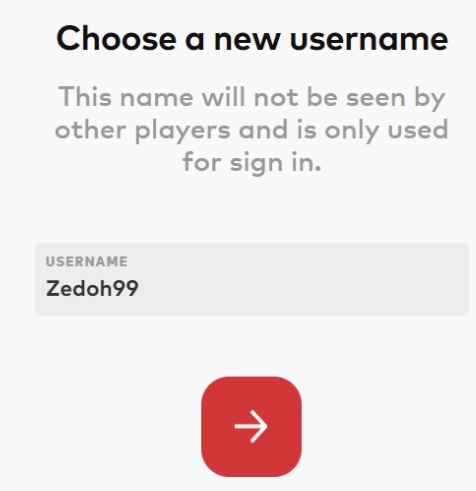Screen dimensions: 476x491
Task: Select the 'Choose a new username' heading
Action: (252, 39)
